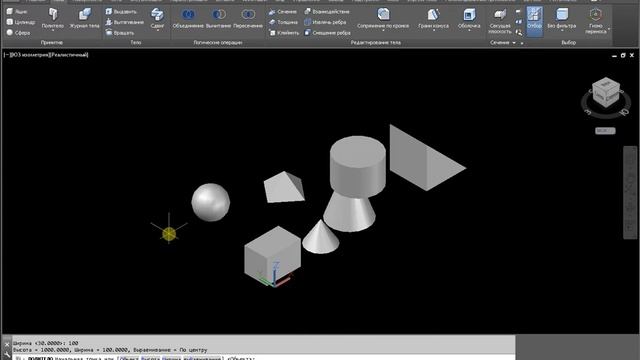Click the ViewCube in the viewport corner
The width and height of the screenshot is (640, 360).
(606, 92)
